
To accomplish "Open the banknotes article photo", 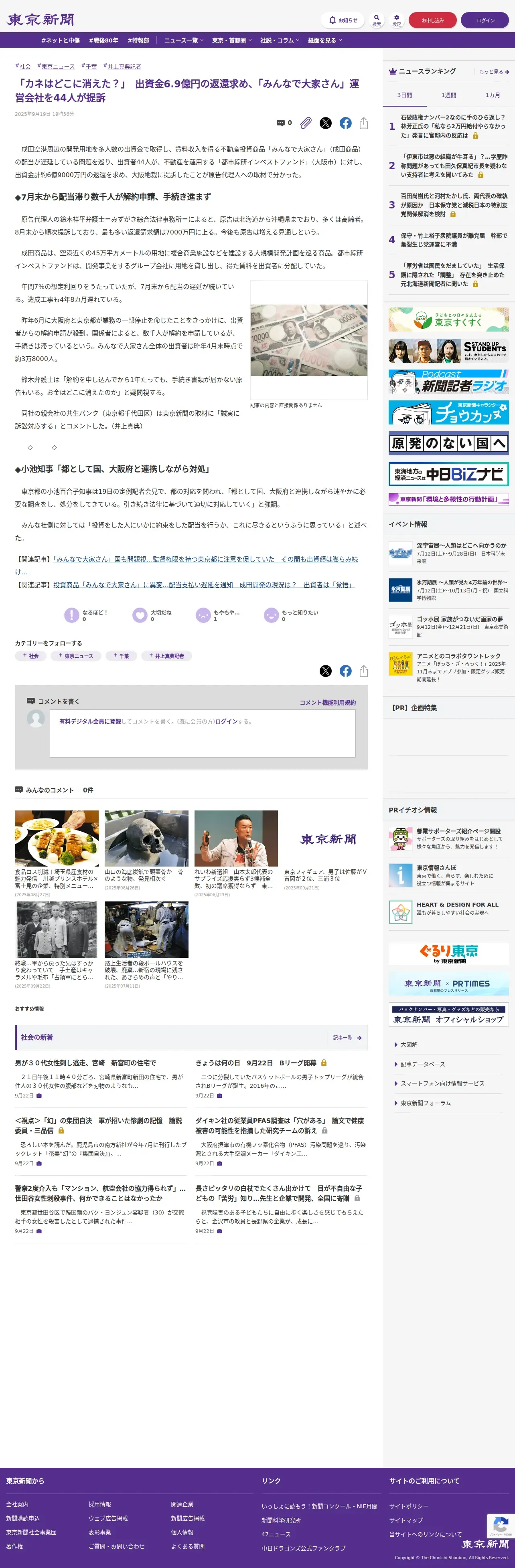I will [x=309, y=339].
